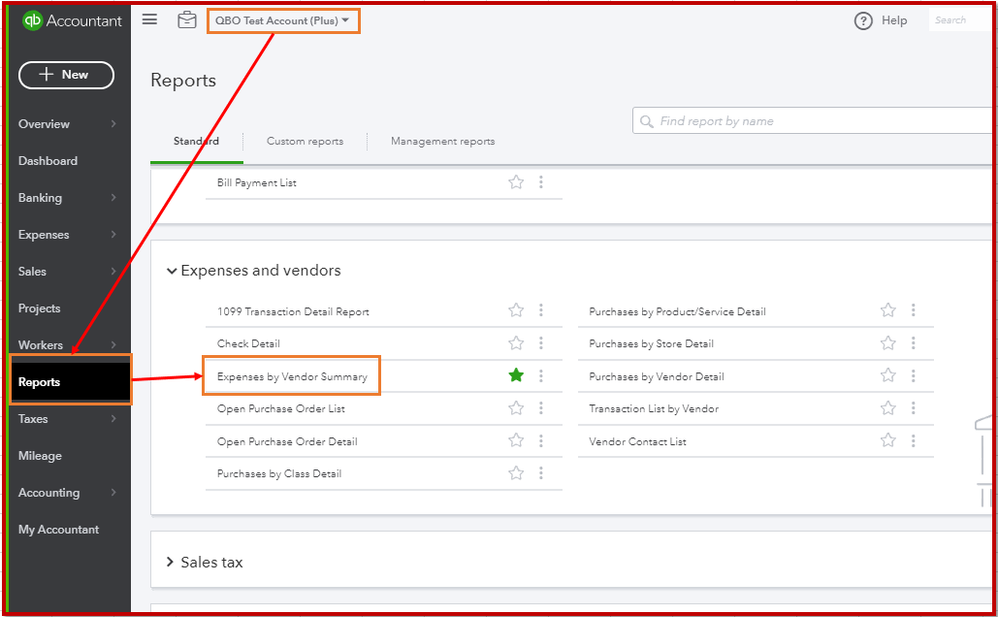Unfavorite the Expenses by Vendor Summary report
The width and height of the screenshot is (998, 617).
(516, 376)
